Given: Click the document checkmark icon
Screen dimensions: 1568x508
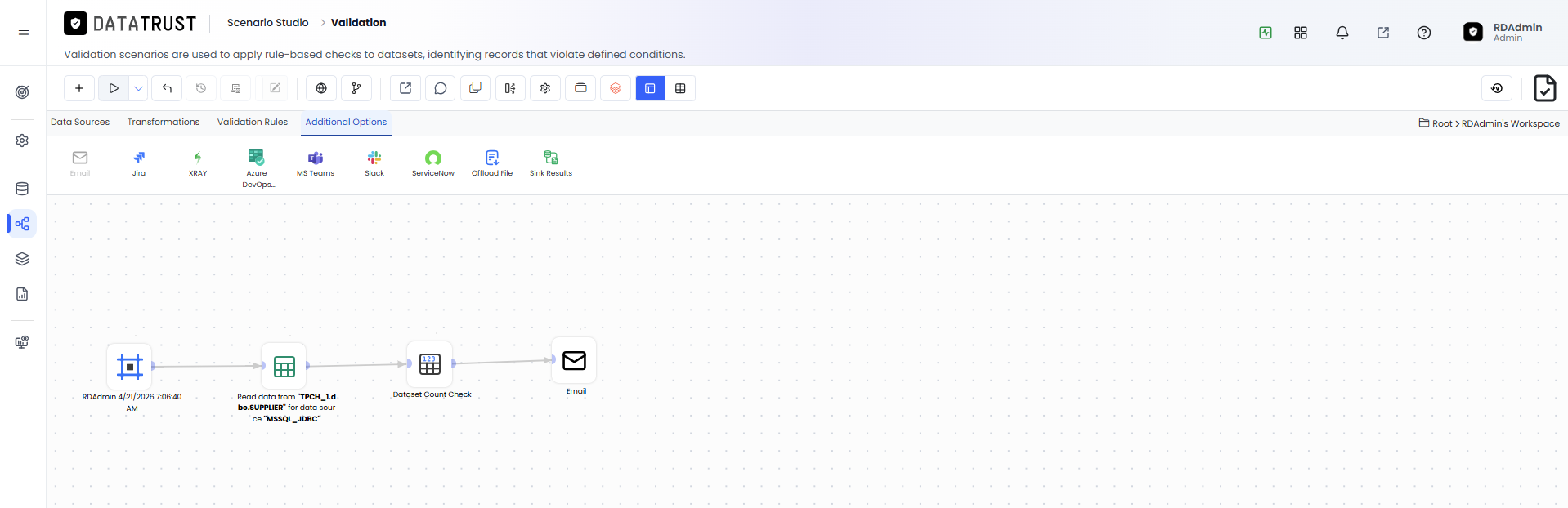Looking at the screenshot, I should coord(1544,87).
